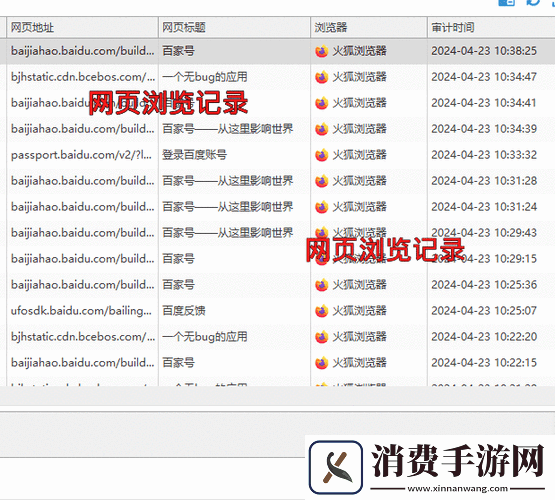Click Firefox icon in the 10:33:32 row
Screen dimensions: 555x500
pyautogui.click(x=321, y=155)
